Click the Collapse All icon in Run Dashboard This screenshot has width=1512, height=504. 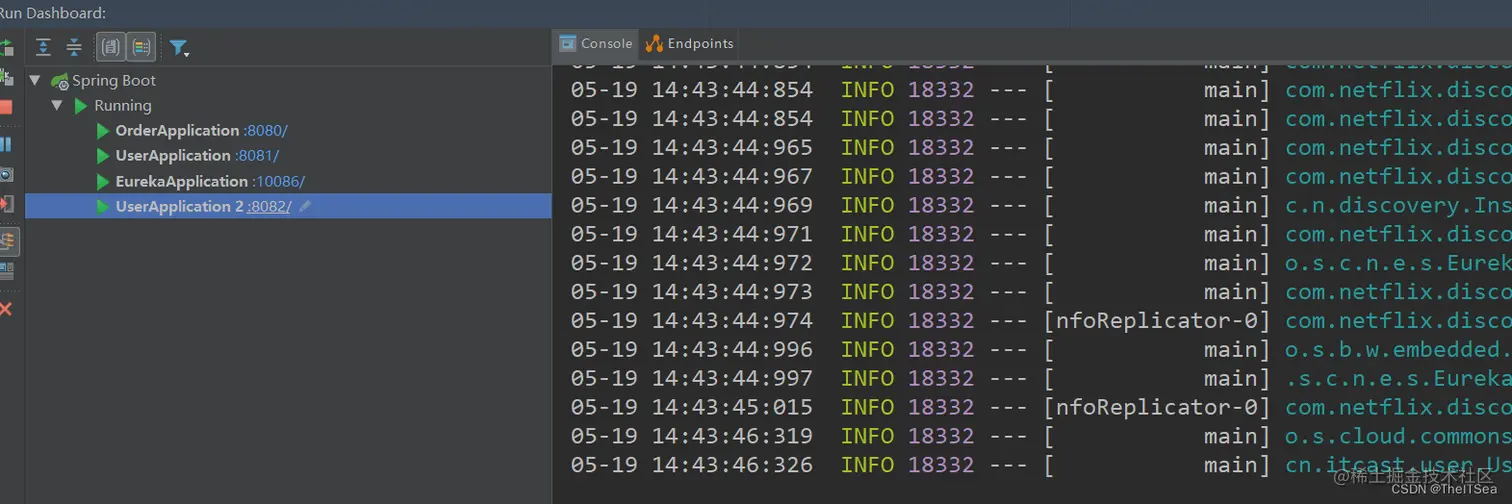point(74,47)
